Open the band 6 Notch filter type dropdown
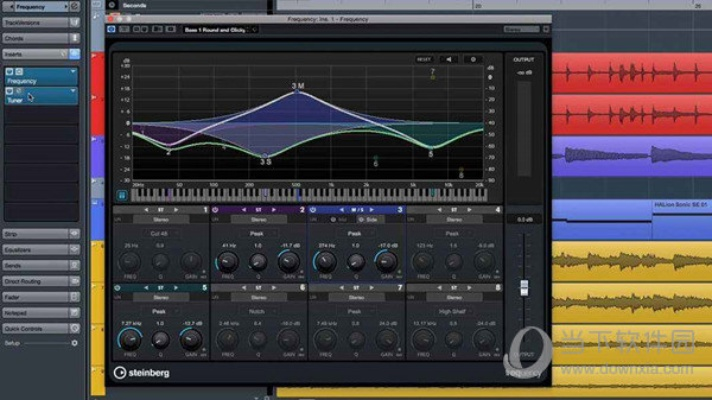Screen dimensions: 712x400 257,311
